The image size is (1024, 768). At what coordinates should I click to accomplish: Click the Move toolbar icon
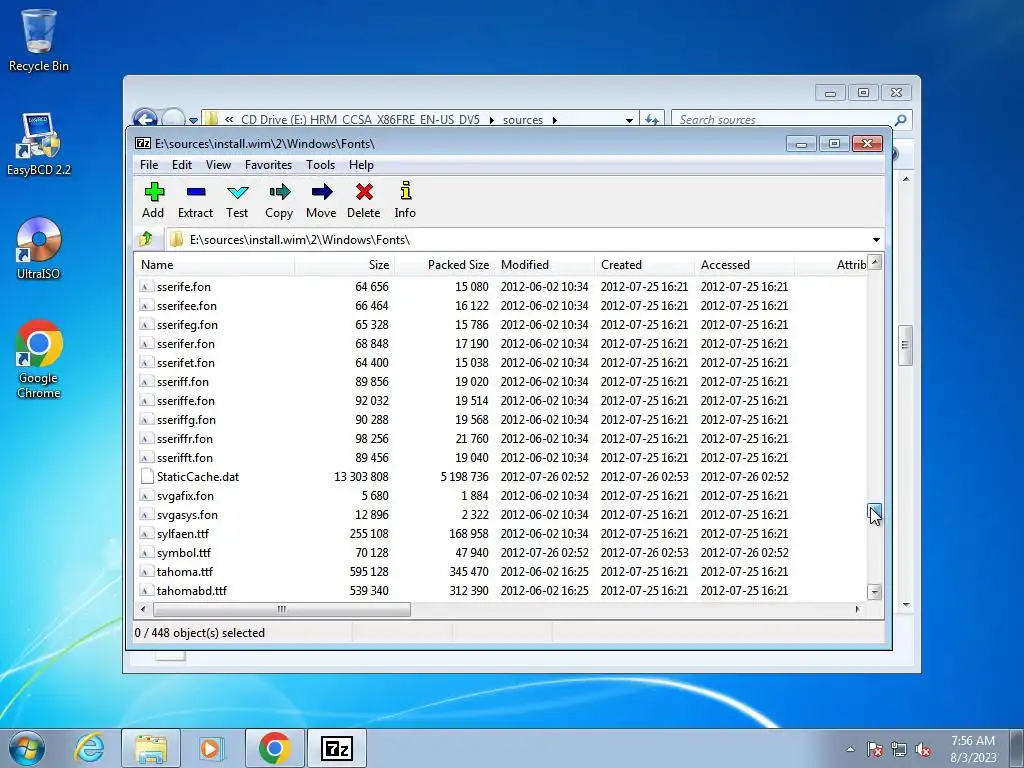coord(321,192)
